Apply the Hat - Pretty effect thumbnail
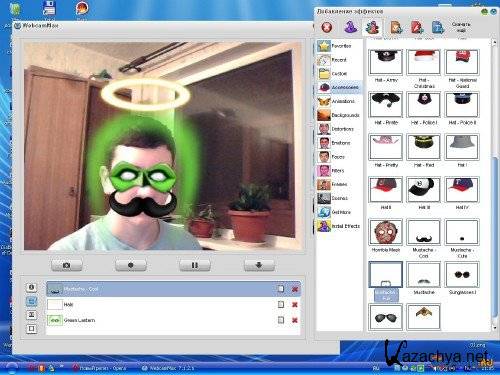The width and height of the screenshot is (500, 375). (385, 147)
